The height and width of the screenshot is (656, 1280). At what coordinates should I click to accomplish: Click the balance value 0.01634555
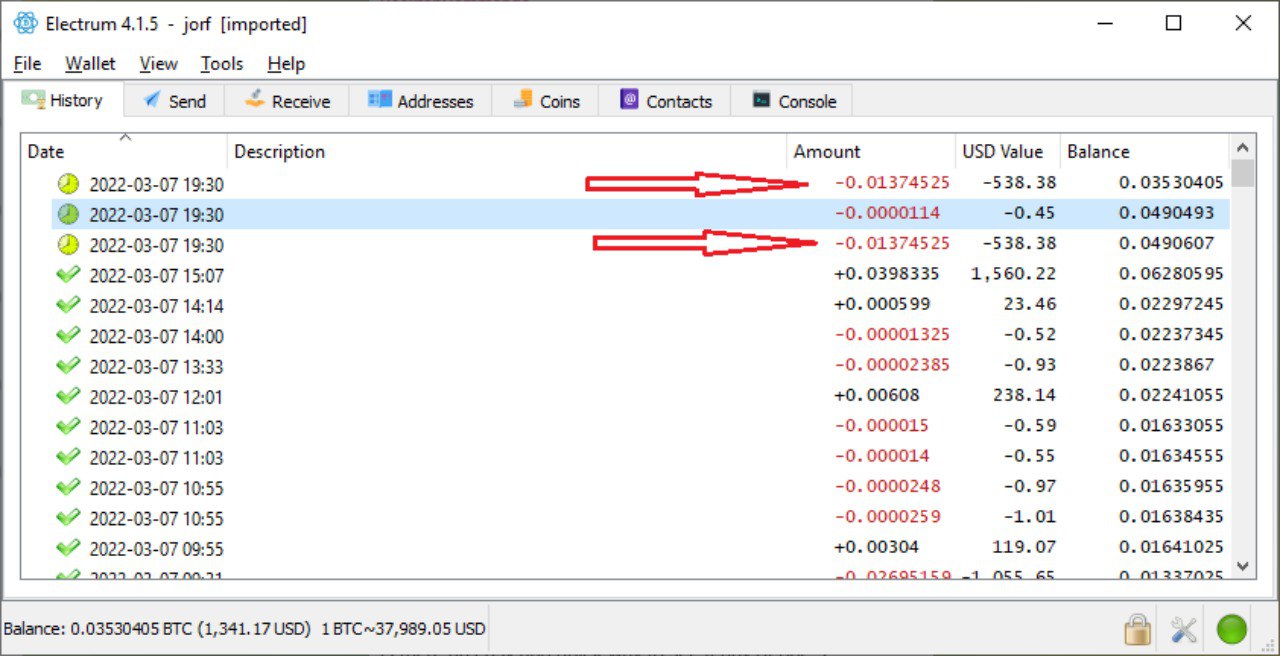1171,456
